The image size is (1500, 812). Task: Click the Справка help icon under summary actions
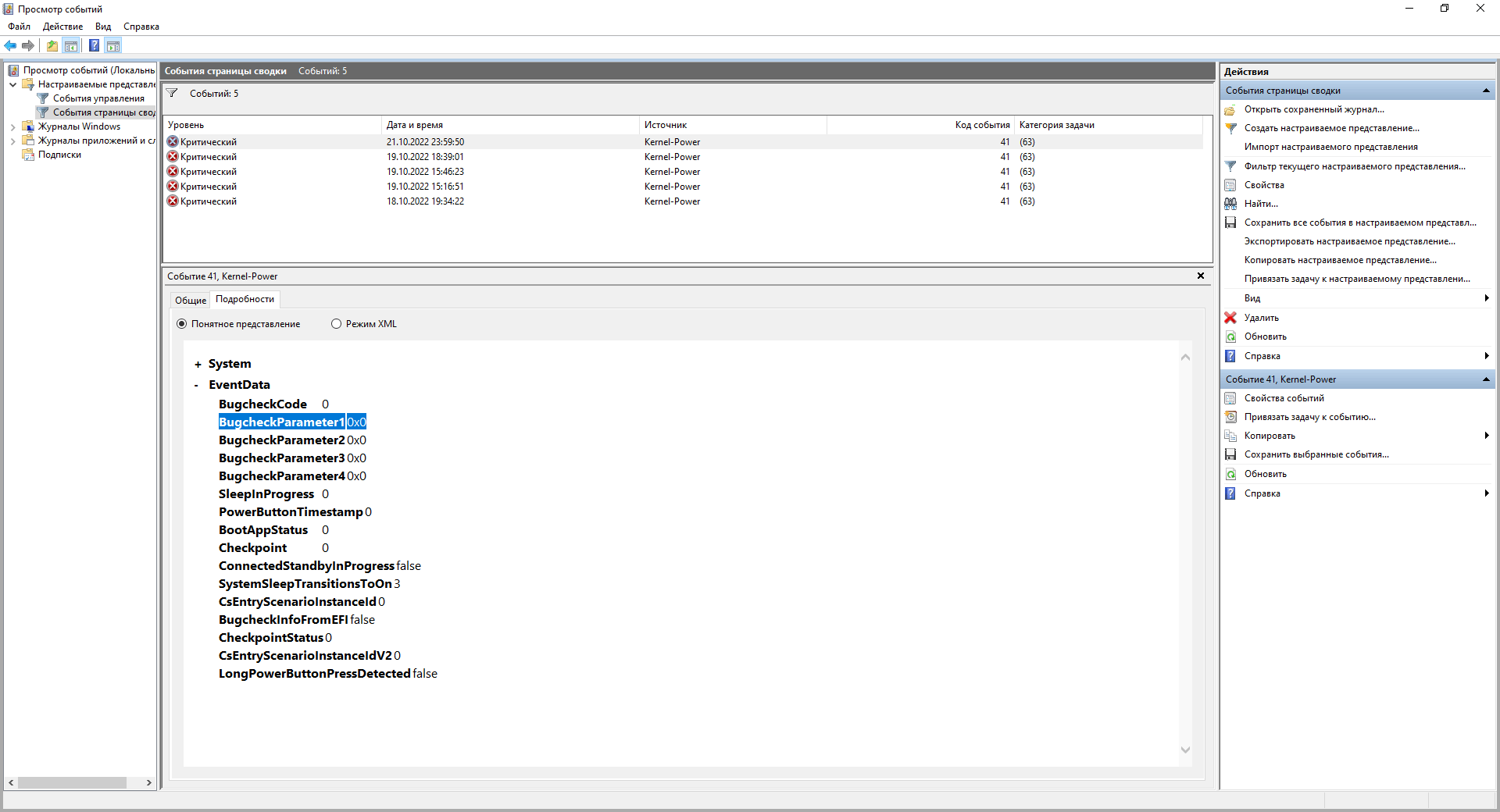click(1230, 356)
